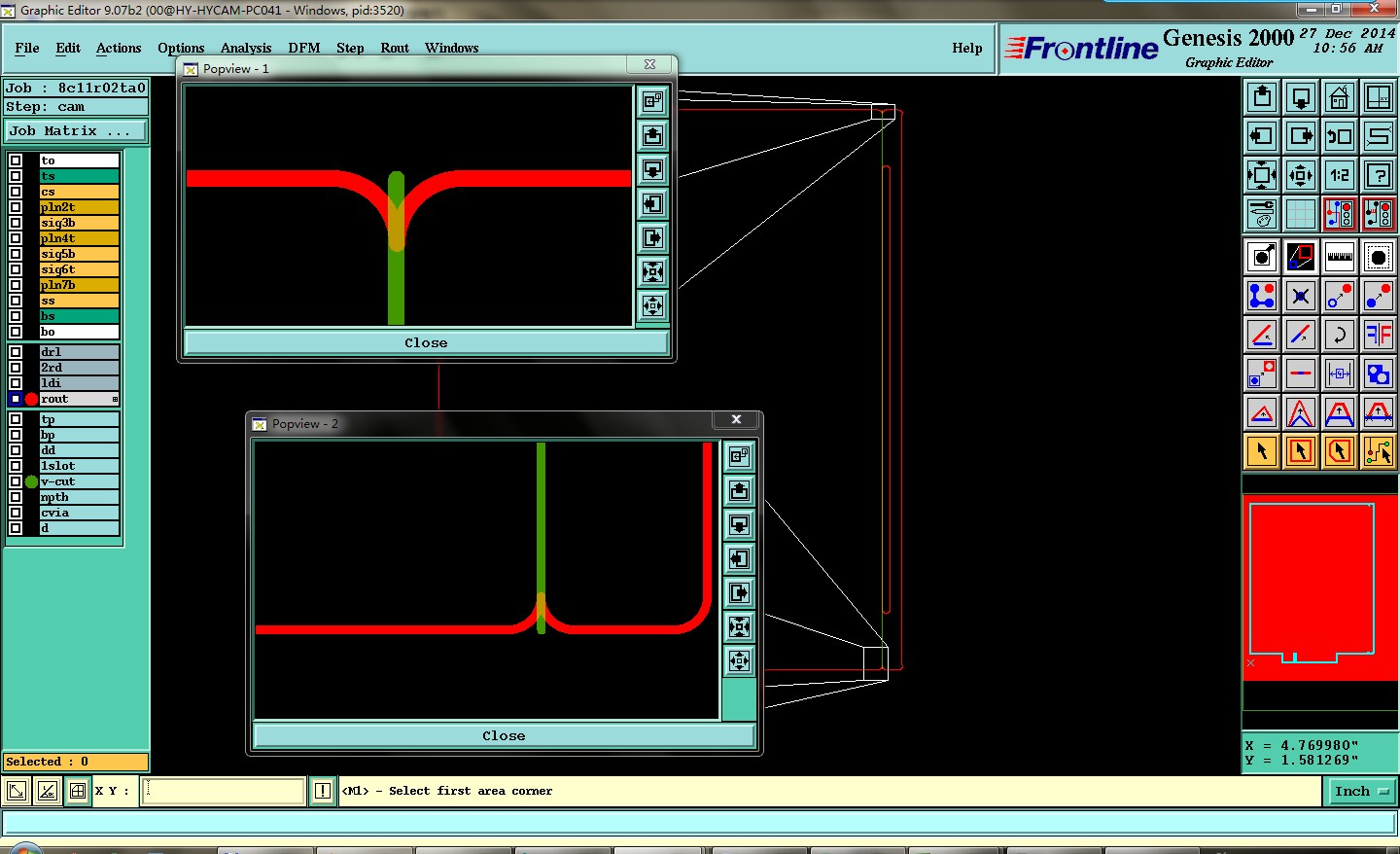
Task: Select the rectangle area selection pointer
Action: coord(1301,451)
